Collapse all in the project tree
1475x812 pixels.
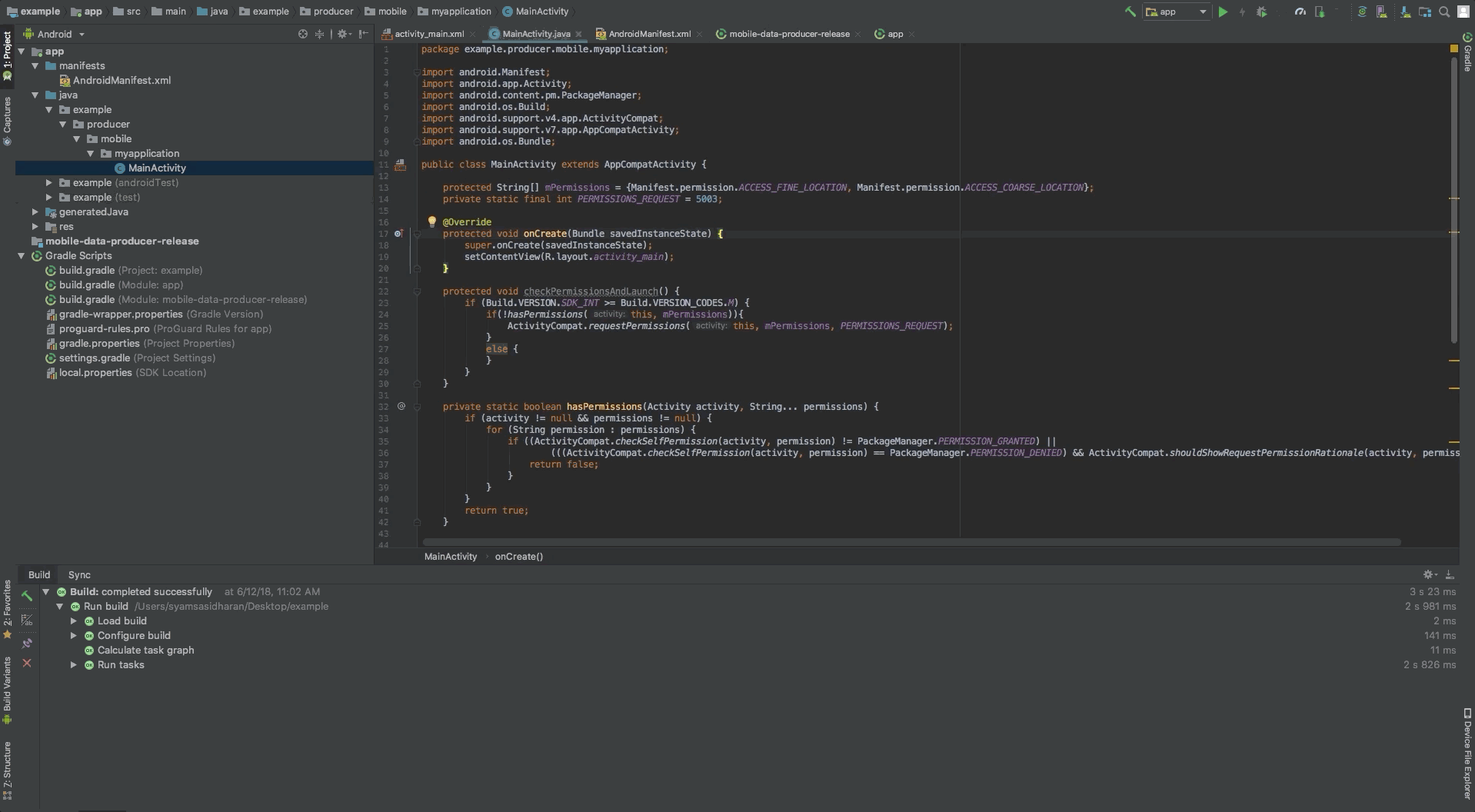coord(319,34)
